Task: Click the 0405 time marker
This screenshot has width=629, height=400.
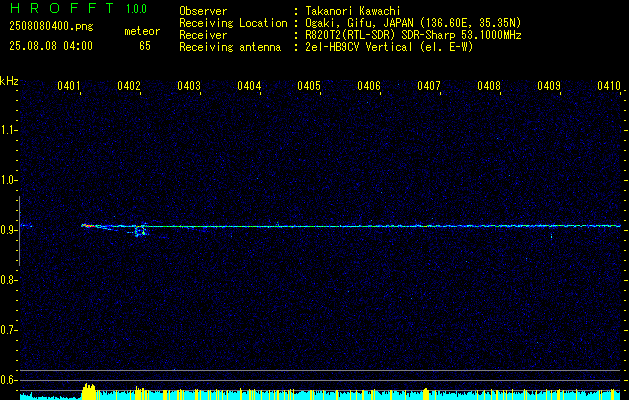Action: (x=309, y=85)
